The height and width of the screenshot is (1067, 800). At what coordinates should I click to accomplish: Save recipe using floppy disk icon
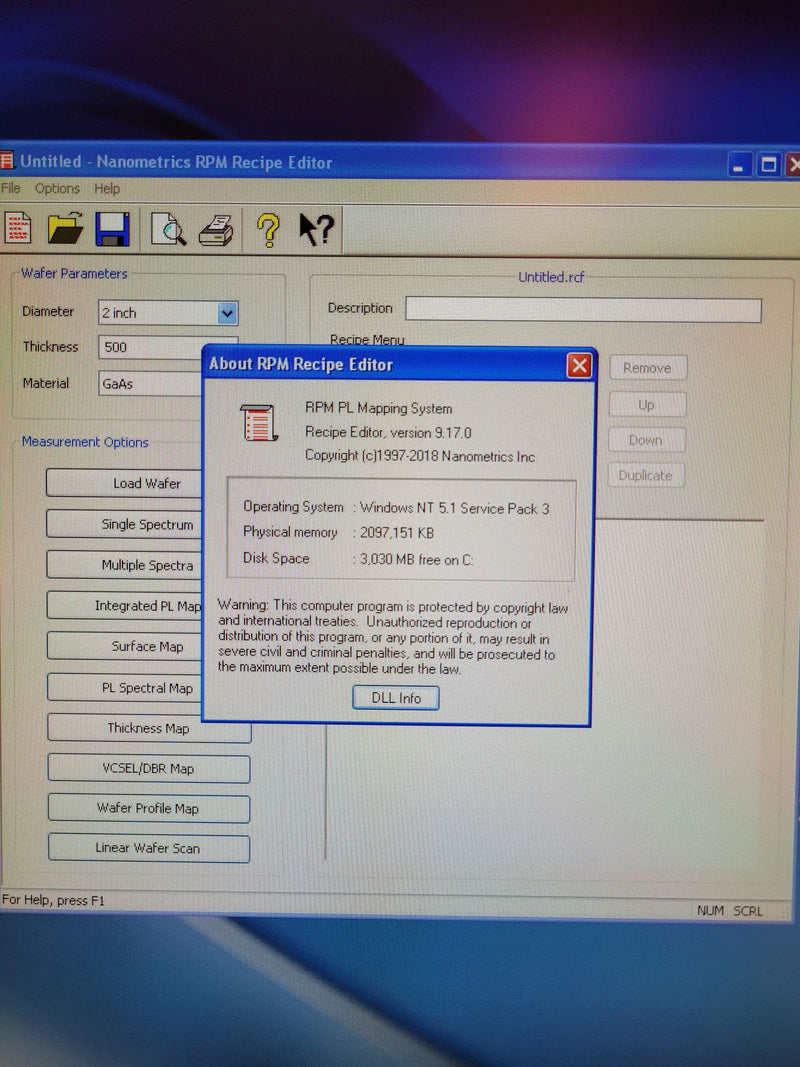(112, 229)
